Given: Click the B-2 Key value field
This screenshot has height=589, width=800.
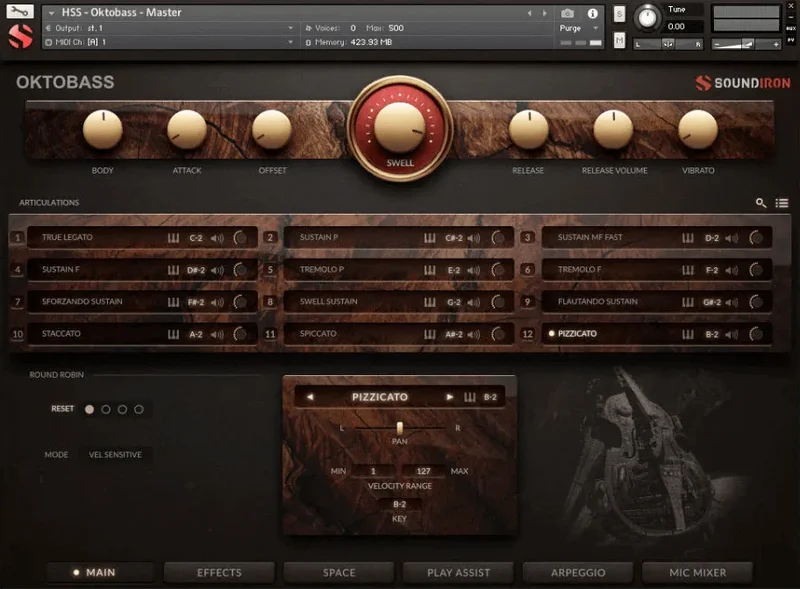Looking at the screenshot, I should click(x=399, y=504).
